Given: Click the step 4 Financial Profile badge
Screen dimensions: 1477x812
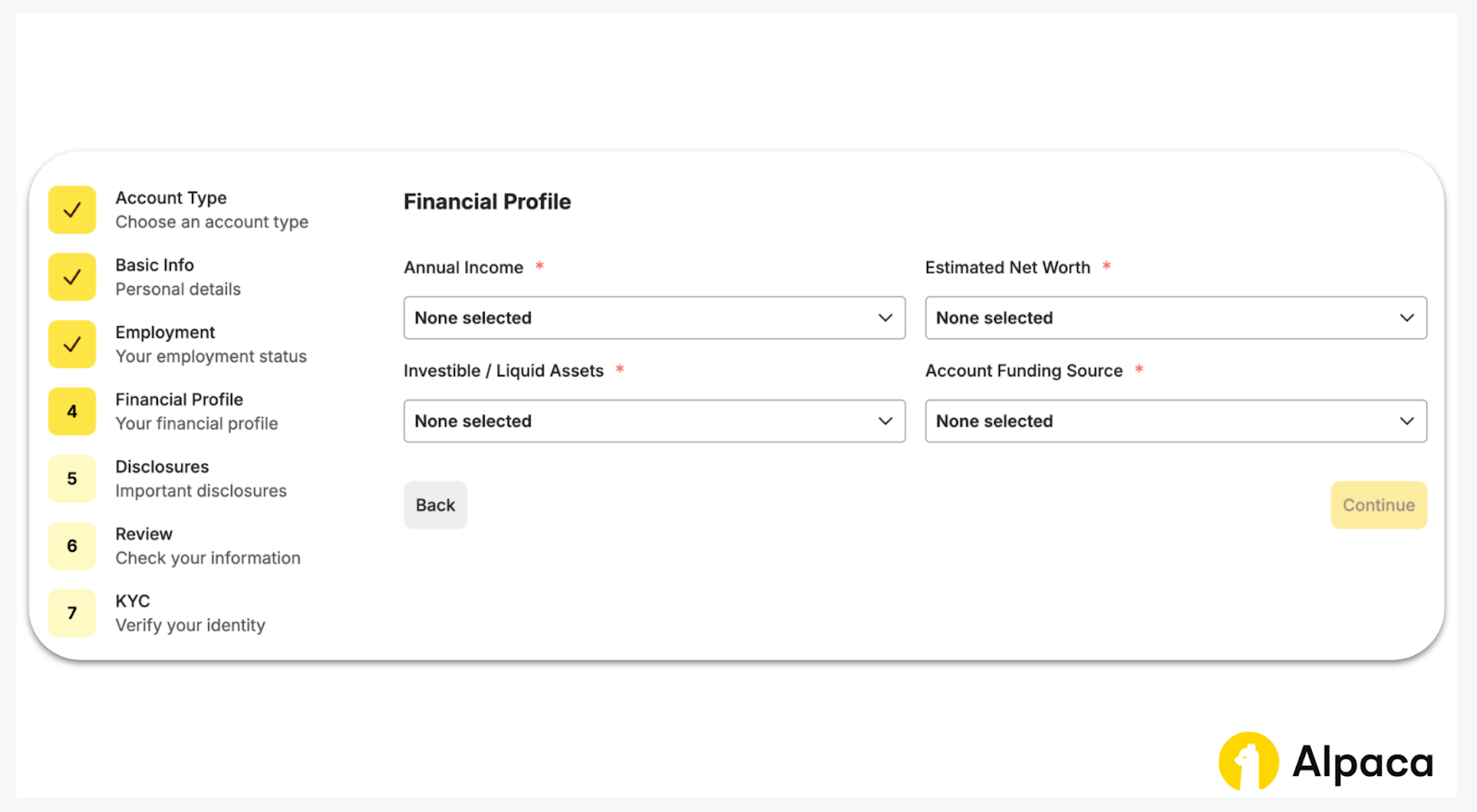Looking at the screenshot, I should pyautogui.click(x=72, y=412).
